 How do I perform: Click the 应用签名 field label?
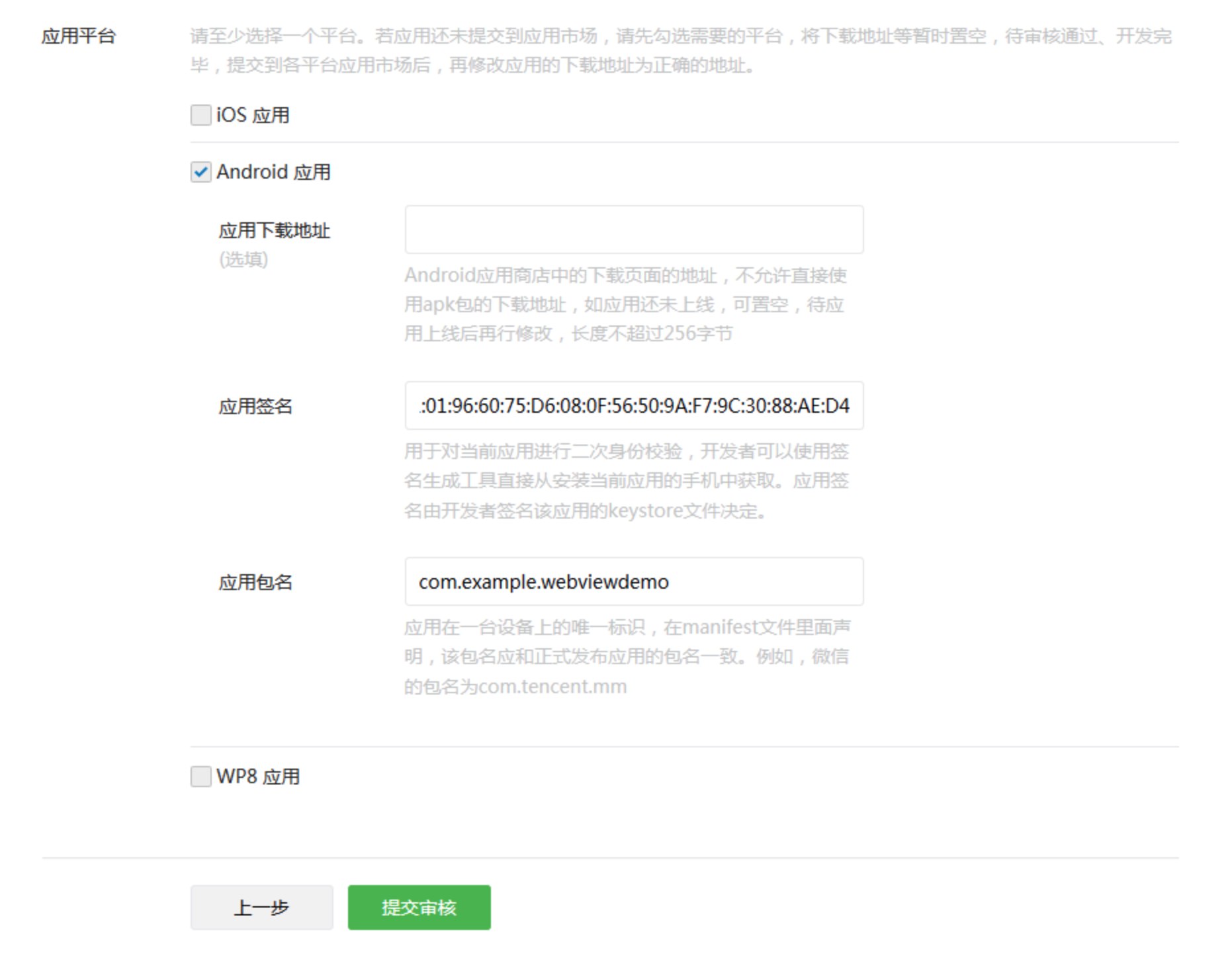tap(256, 406)
